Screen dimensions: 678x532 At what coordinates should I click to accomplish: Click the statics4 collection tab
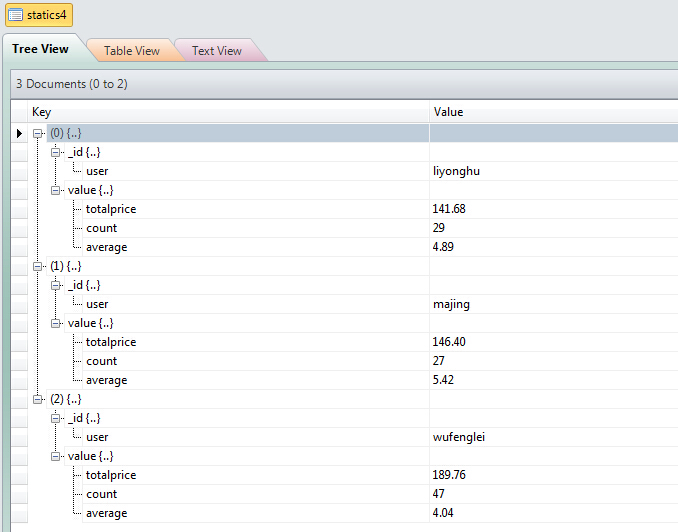point(39,15)
